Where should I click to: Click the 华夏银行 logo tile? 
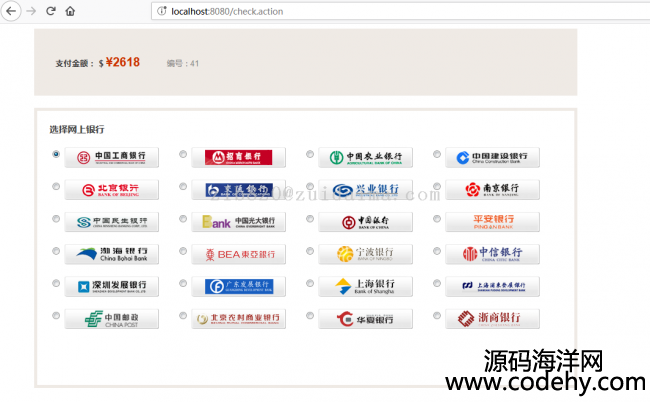click(365, 319)
